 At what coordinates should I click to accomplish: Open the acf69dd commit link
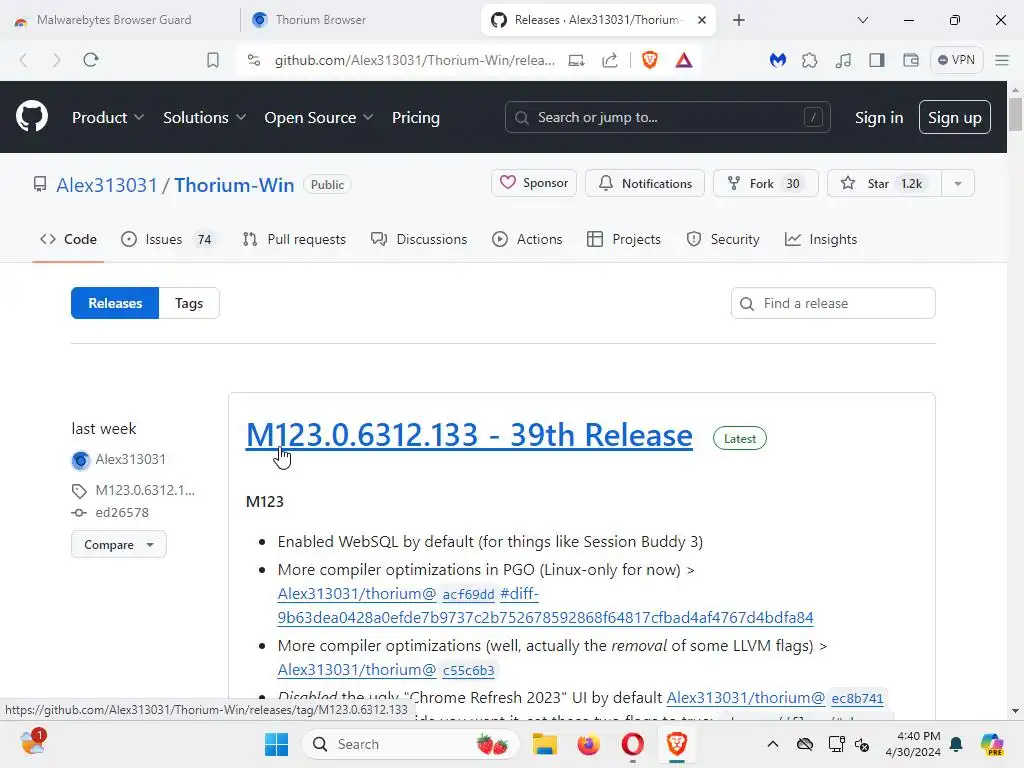click(x=468, y=594)
